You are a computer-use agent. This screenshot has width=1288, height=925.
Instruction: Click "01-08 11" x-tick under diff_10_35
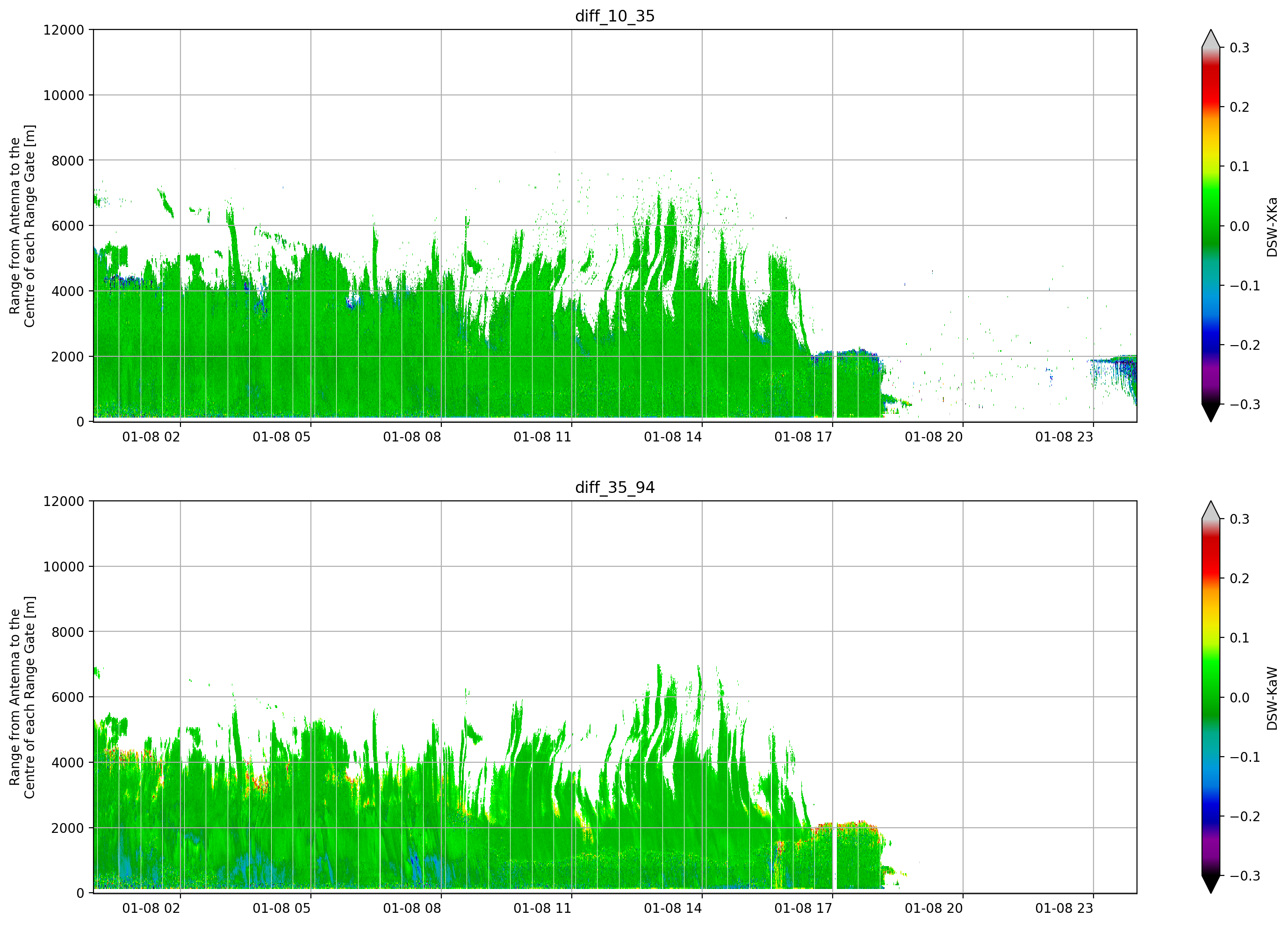pos(542,437)
